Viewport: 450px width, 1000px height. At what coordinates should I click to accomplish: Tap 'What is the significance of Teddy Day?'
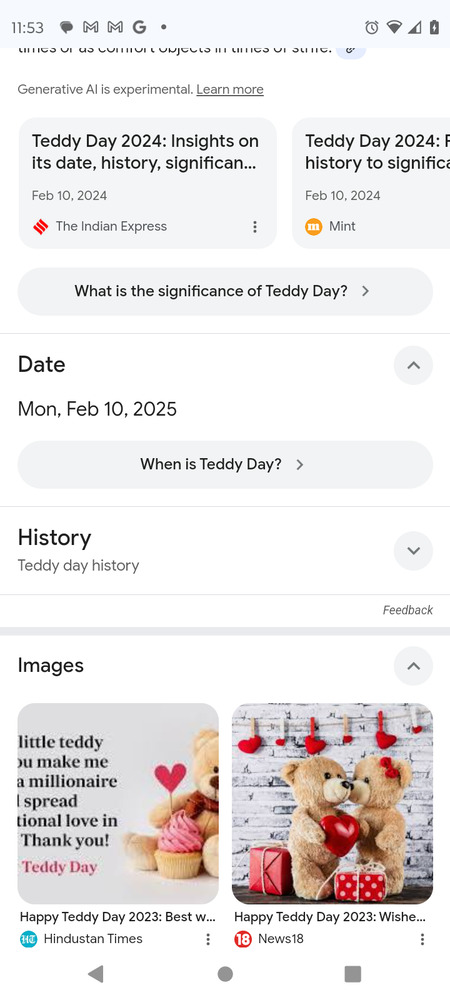point(225,291)
